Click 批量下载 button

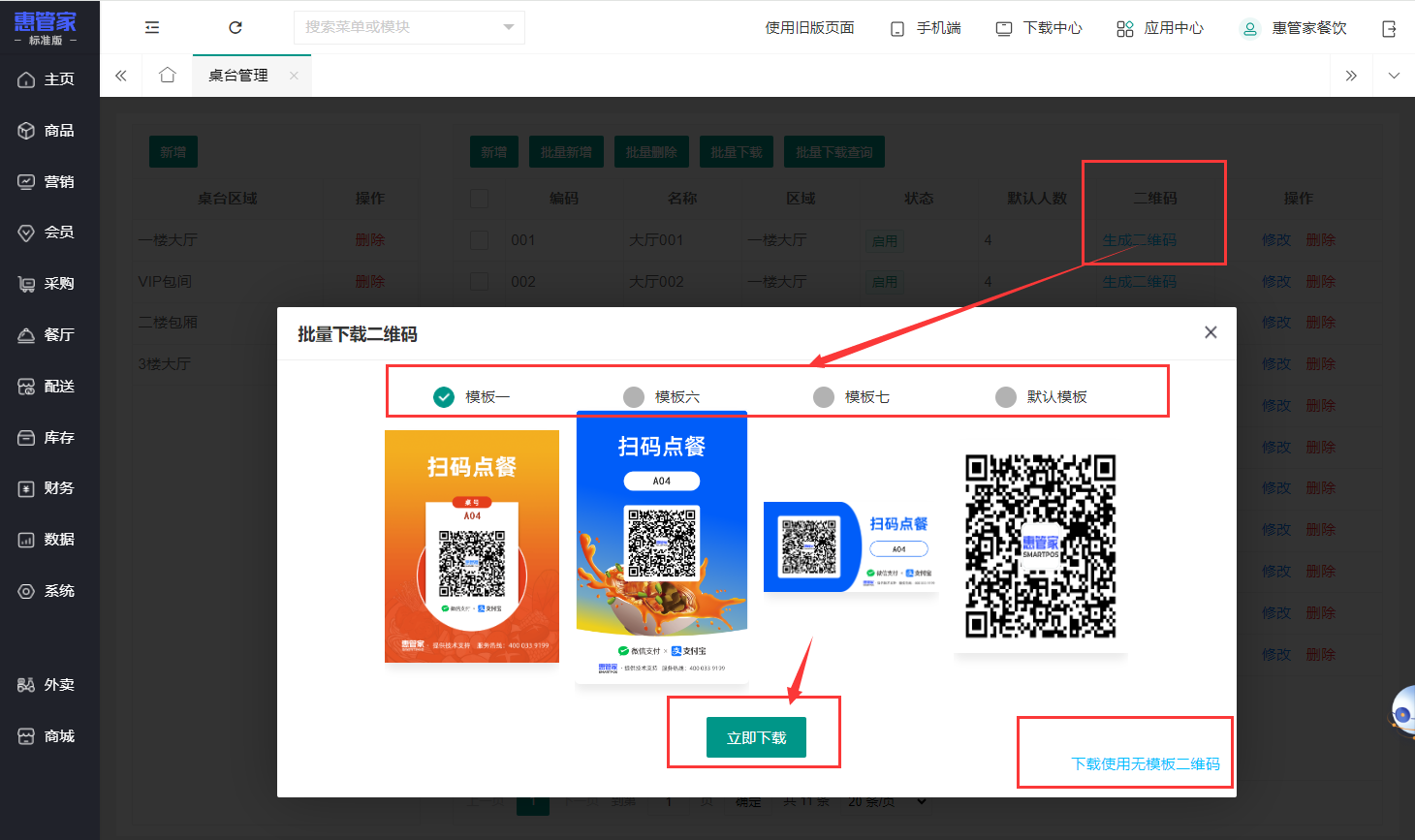pos(737,152)
